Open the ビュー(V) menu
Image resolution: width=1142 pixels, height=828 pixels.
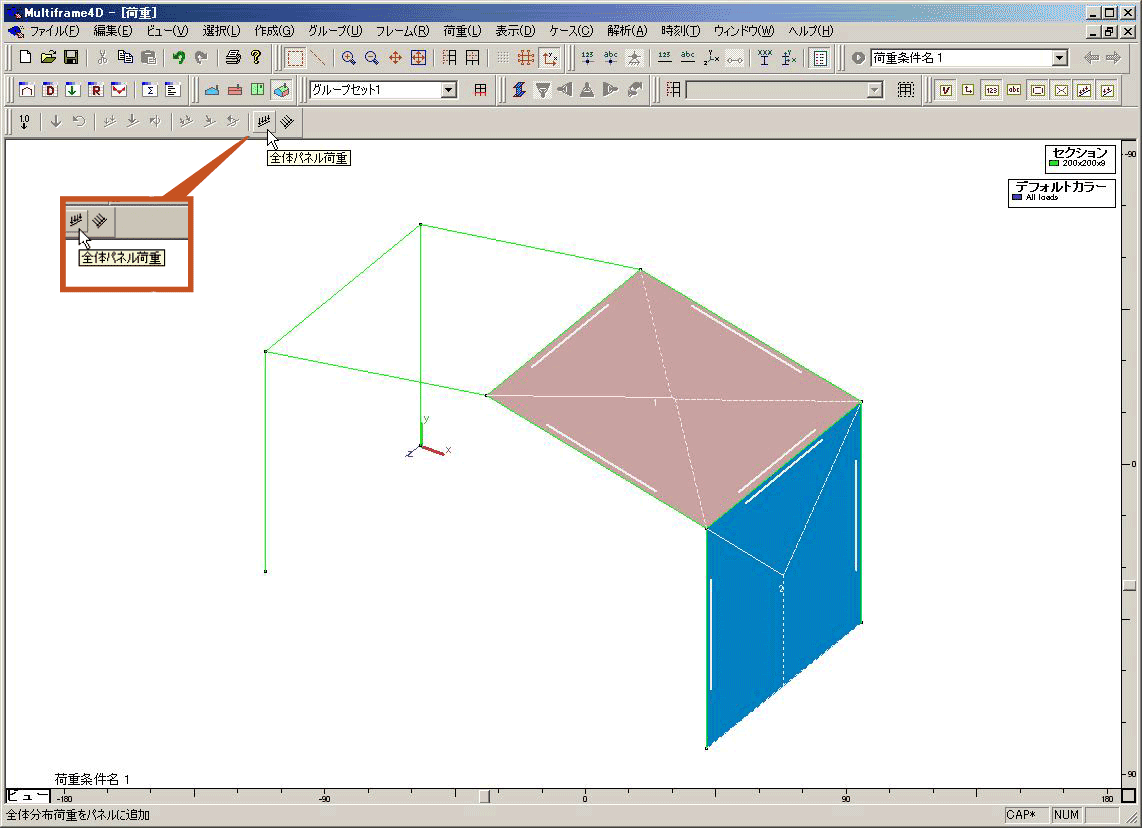(167, 31)
